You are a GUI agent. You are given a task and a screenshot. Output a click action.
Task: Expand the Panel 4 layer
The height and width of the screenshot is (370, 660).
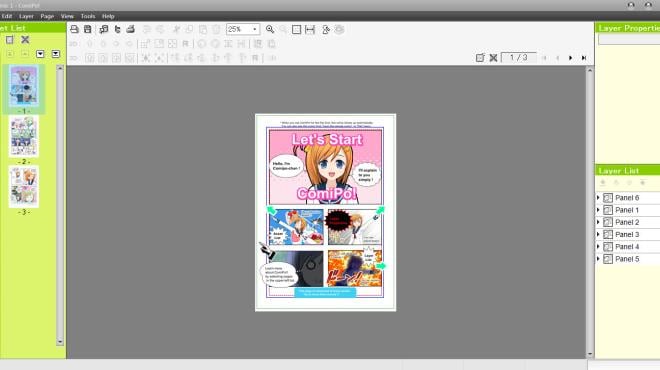[598, 246]
